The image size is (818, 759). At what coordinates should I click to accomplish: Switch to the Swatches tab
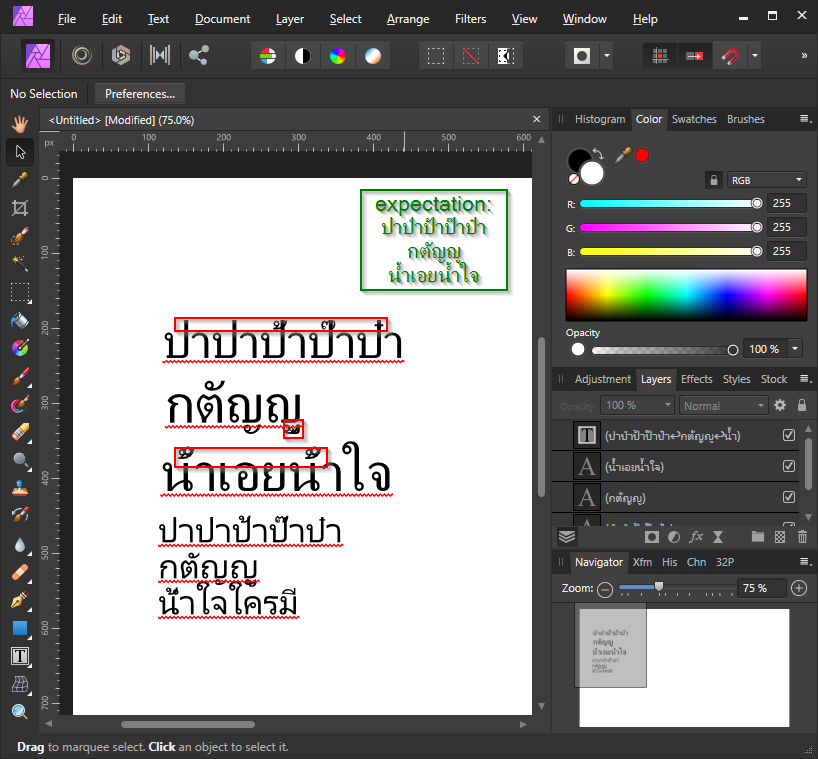pos(694,119)
